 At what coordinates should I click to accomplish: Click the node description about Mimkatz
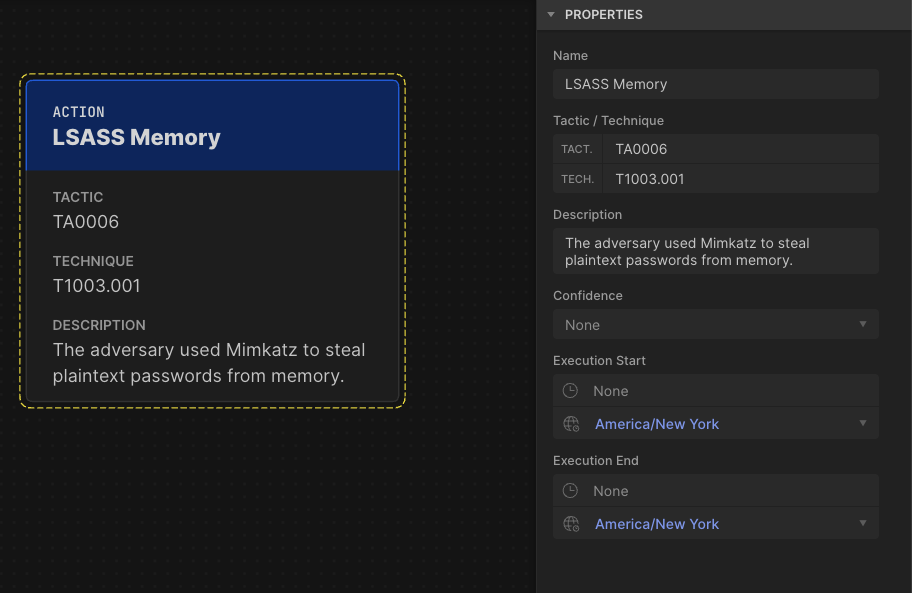pyautogui.click(x=209, y=363)
